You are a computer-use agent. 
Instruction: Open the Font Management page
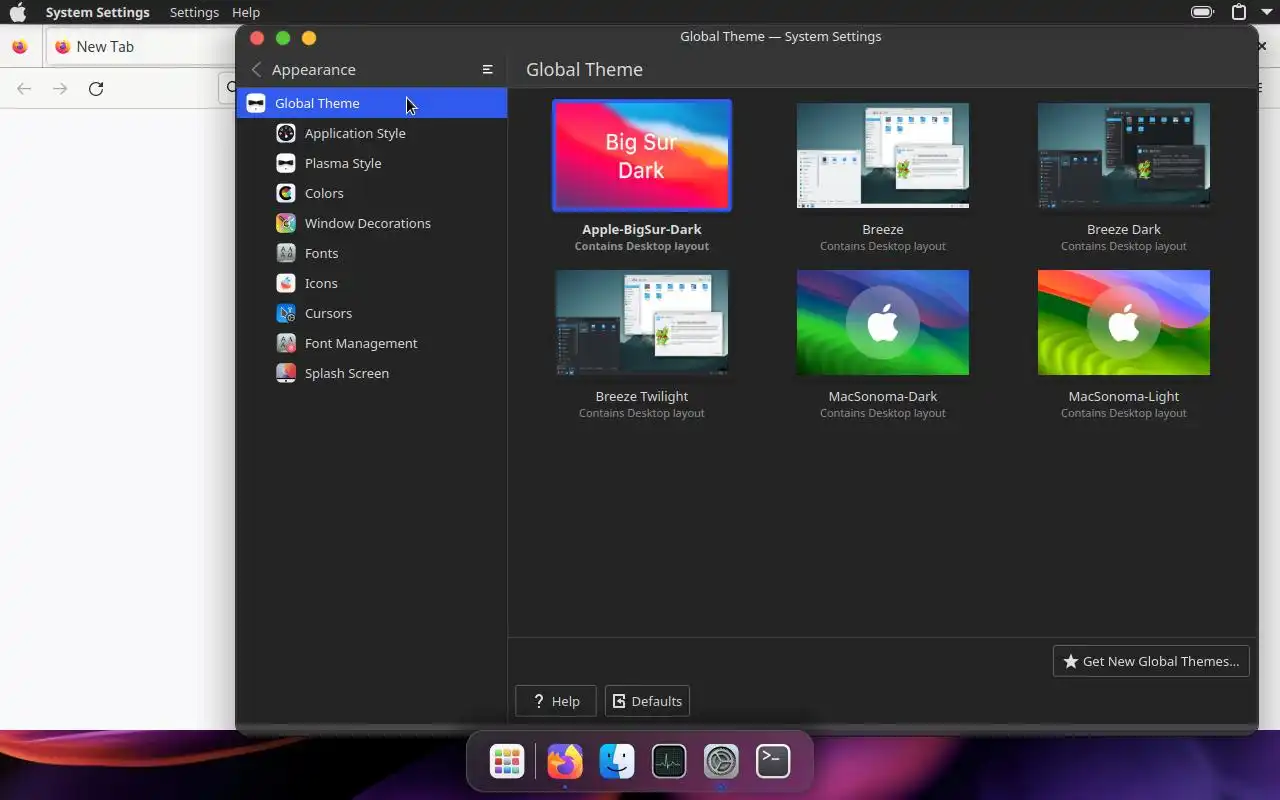[x=372, y=343]
